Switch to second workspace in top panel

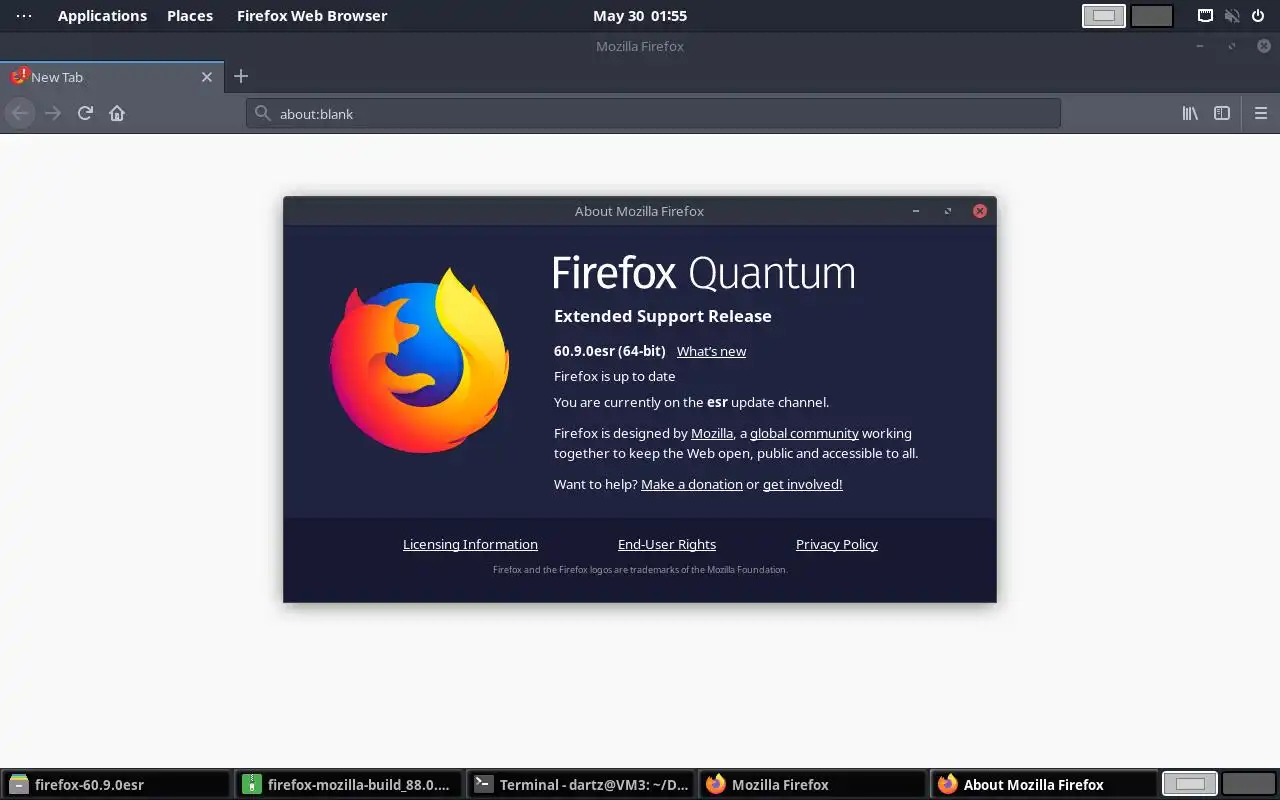[1152, 16]
